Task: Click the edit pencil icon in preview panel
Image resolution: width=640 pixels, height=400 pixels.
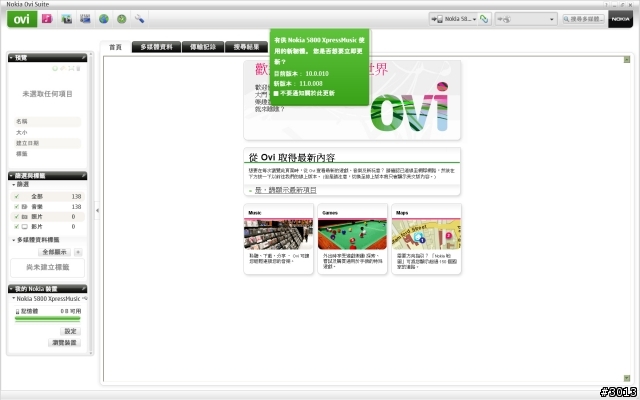Action: (63, 69)
